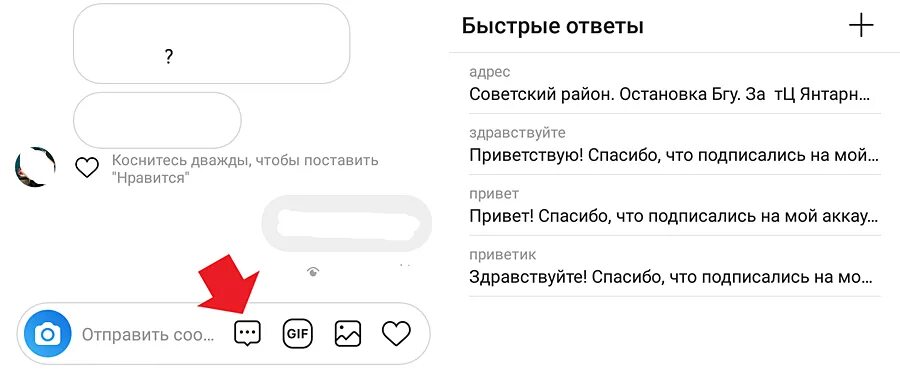Tap the blurred outgoing message bubble
Screen dimensions: 900x370
pos(346,224)
